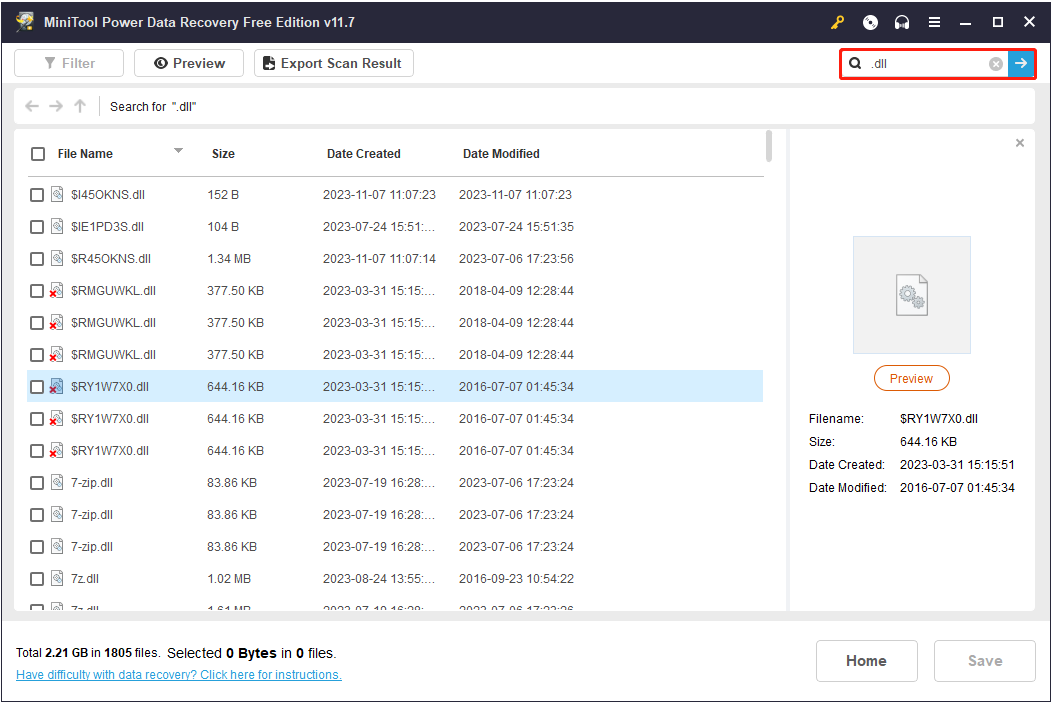1053x704 pixels.
Task: Click the search submit arrow
Action: click(x=1021, y=63)
